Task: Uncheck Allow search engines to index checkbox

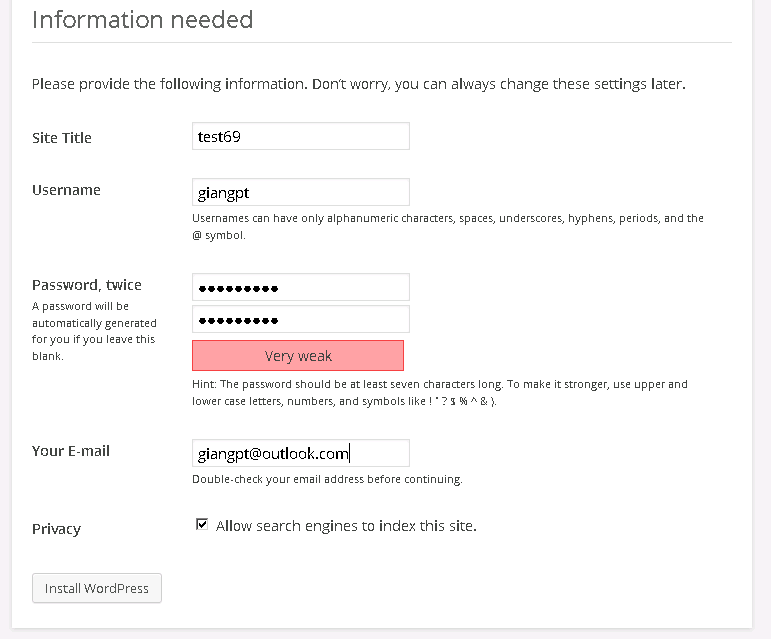Action: (202, 524)
